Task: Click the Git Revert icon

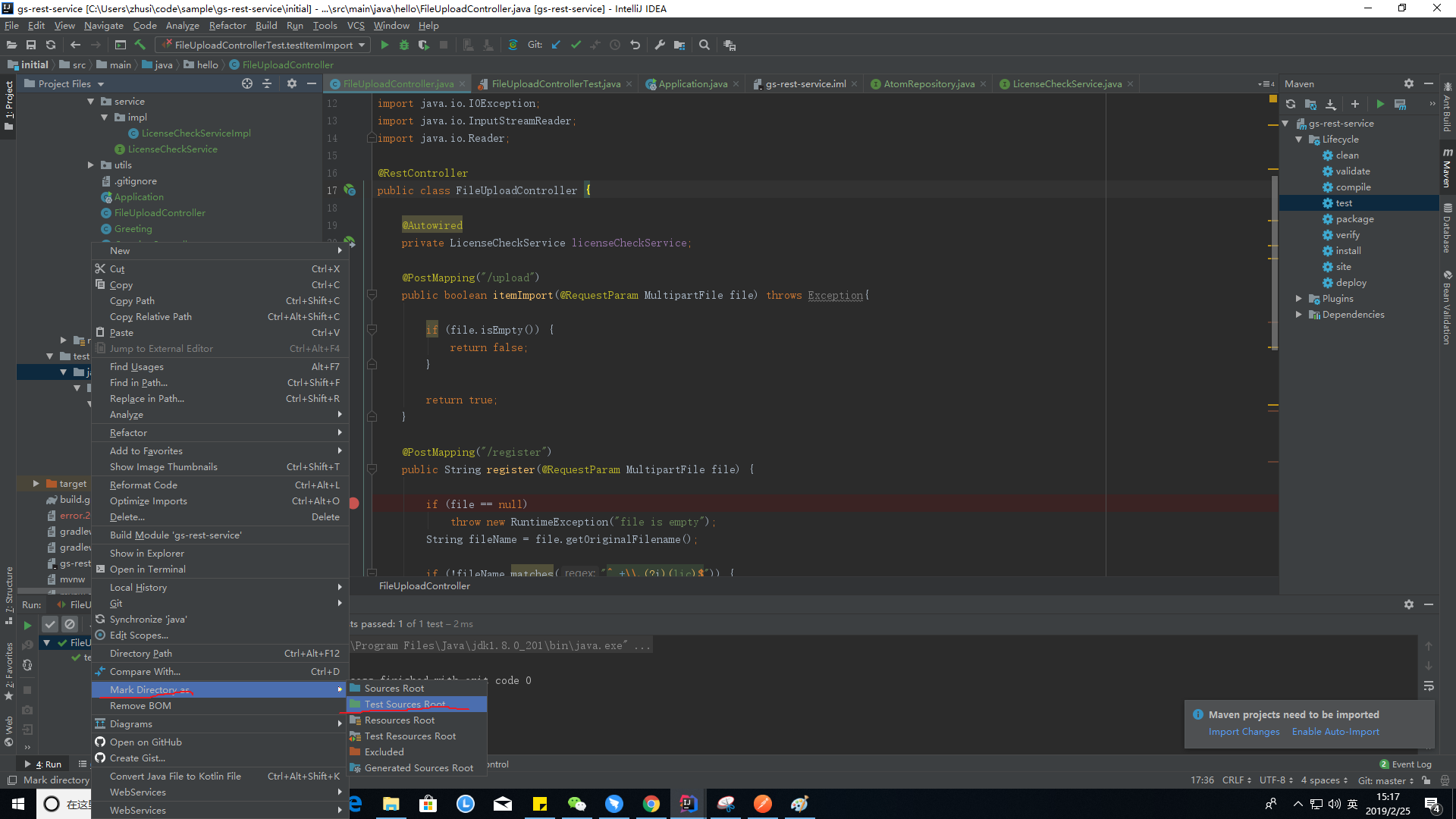Action: tap(635, 45)
